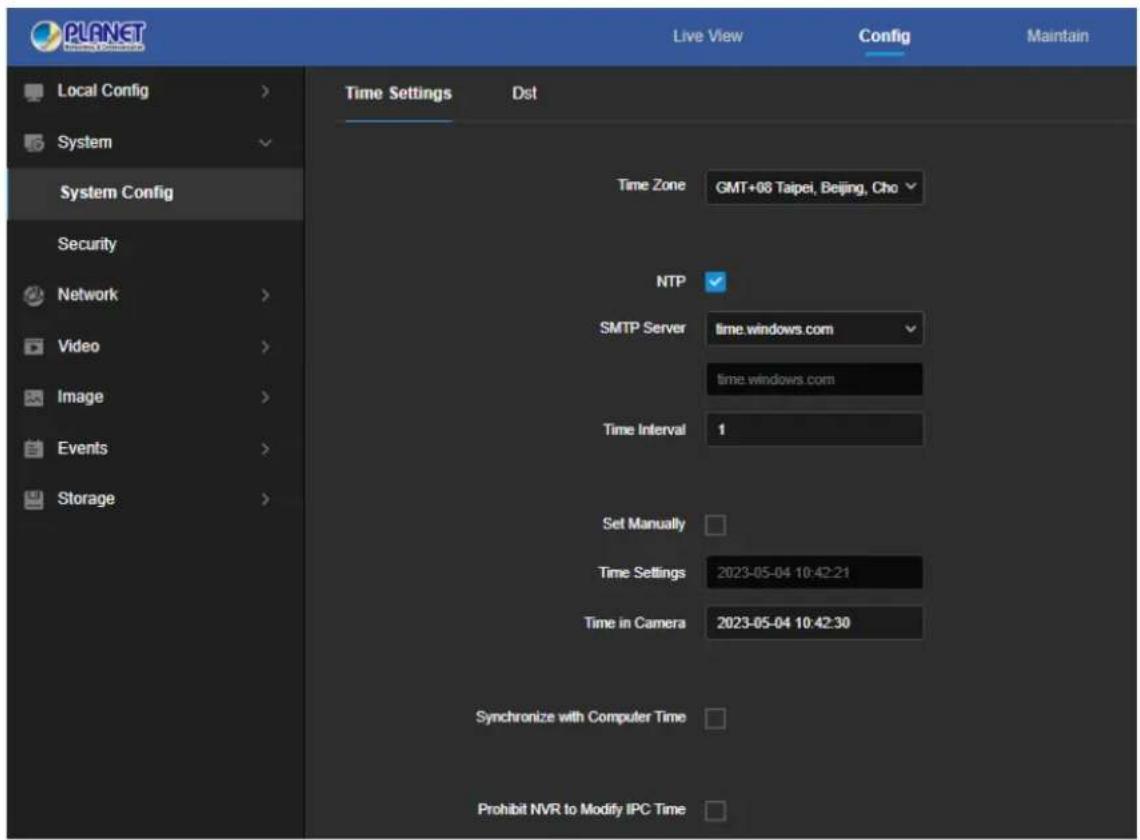Expand the Video chevron arrow
The width and height of the screenshot is (1140, 840).
(265, 346)
